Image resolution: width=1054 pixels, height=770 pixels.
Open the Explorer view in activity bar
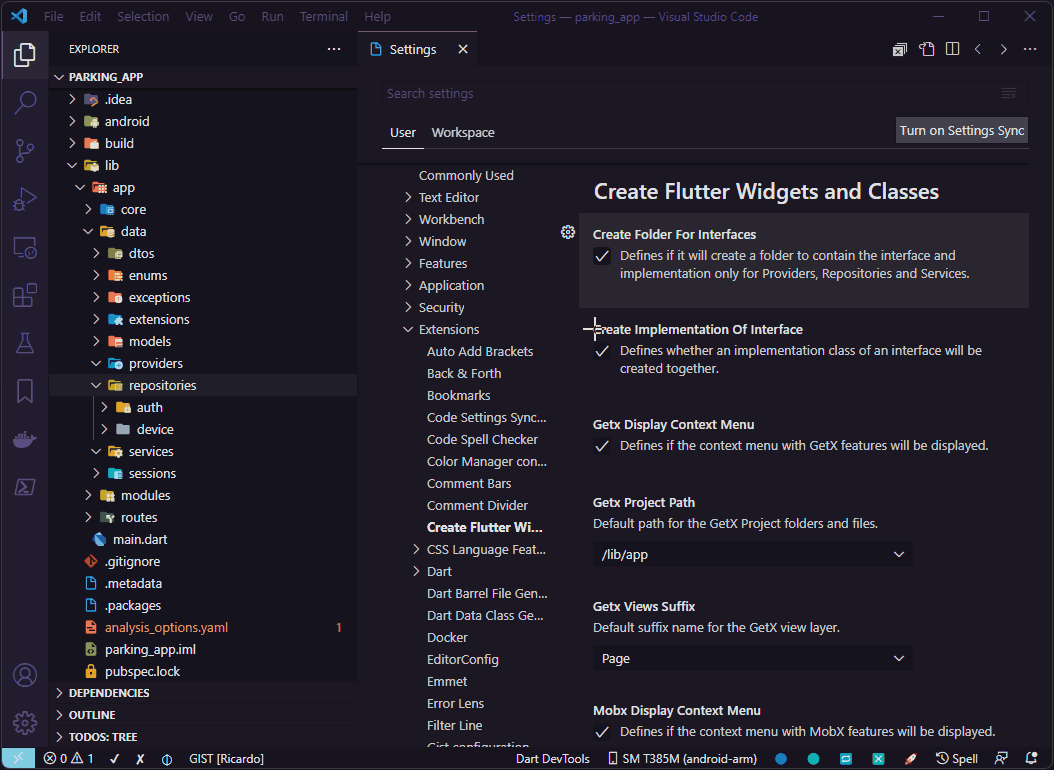point(25,54)
